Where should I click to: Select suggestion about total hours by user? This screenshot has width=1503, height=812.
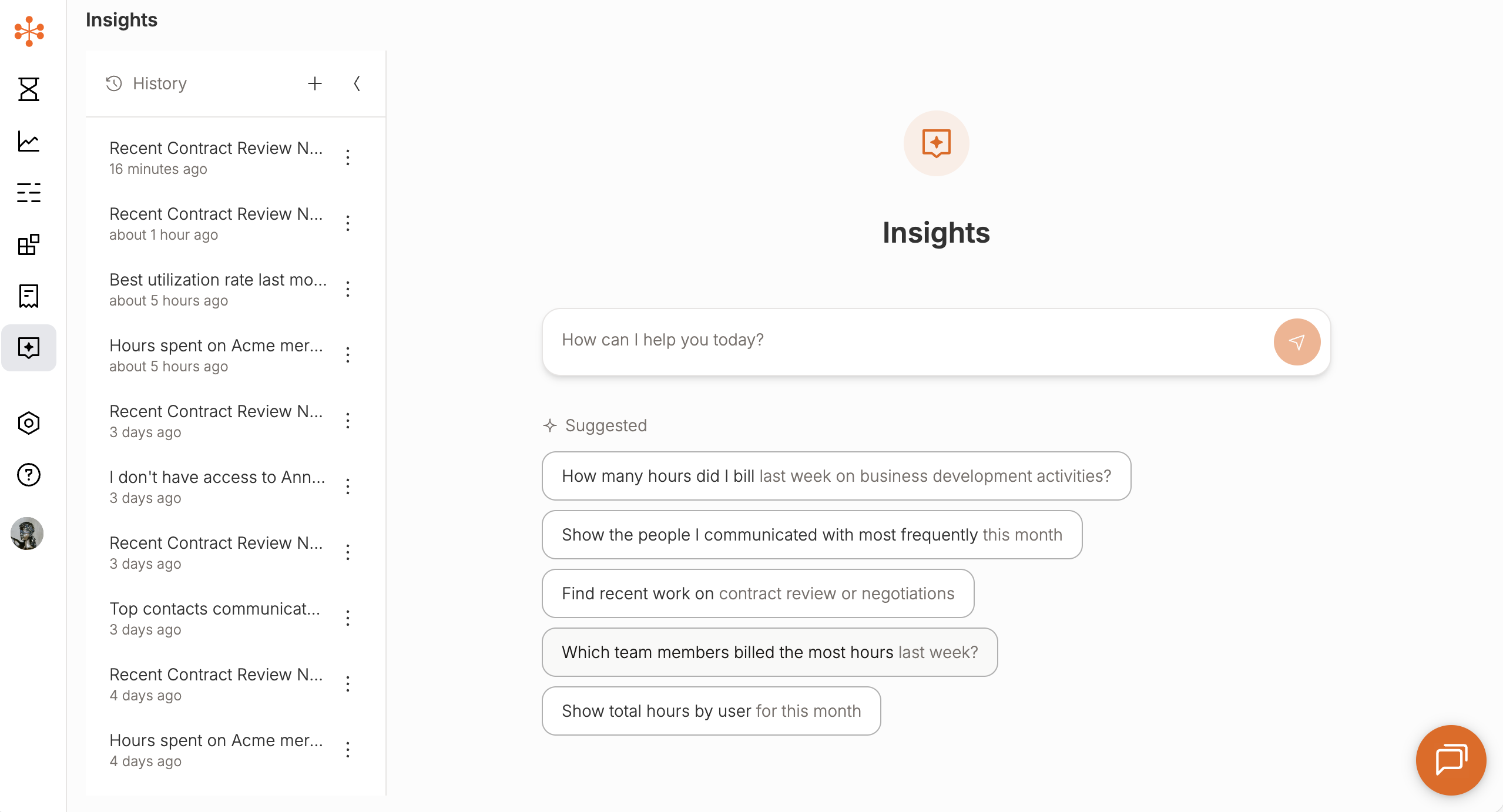click(711, 711)
